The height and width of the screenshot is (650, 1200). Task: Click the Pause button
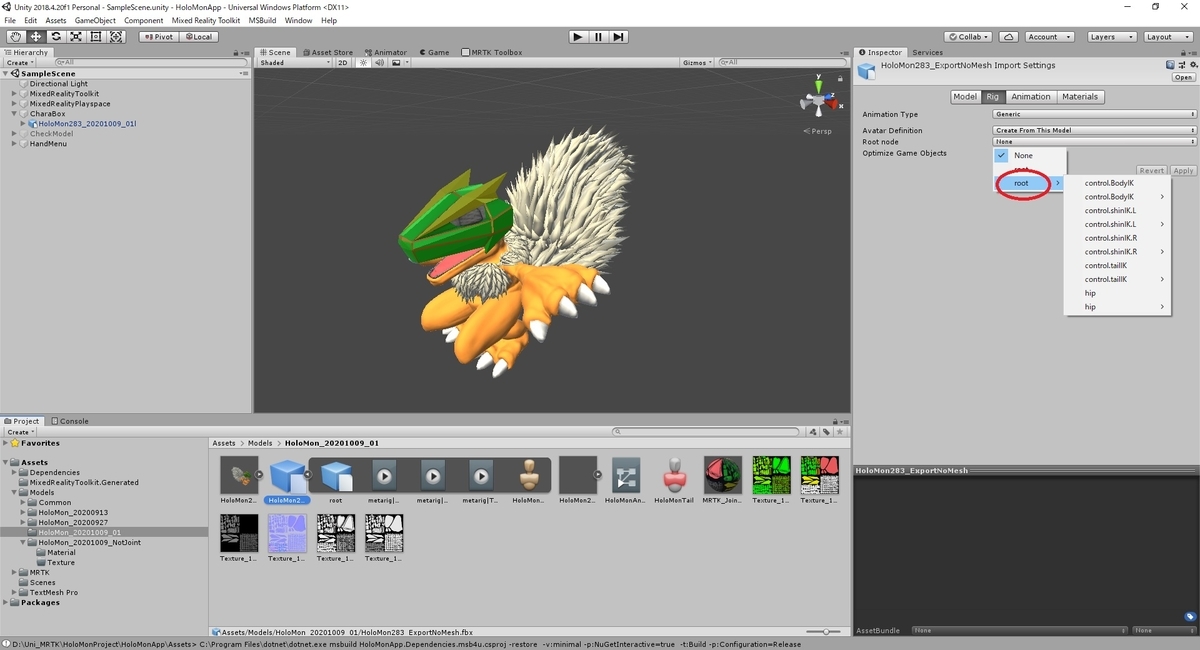coord(598,36)
